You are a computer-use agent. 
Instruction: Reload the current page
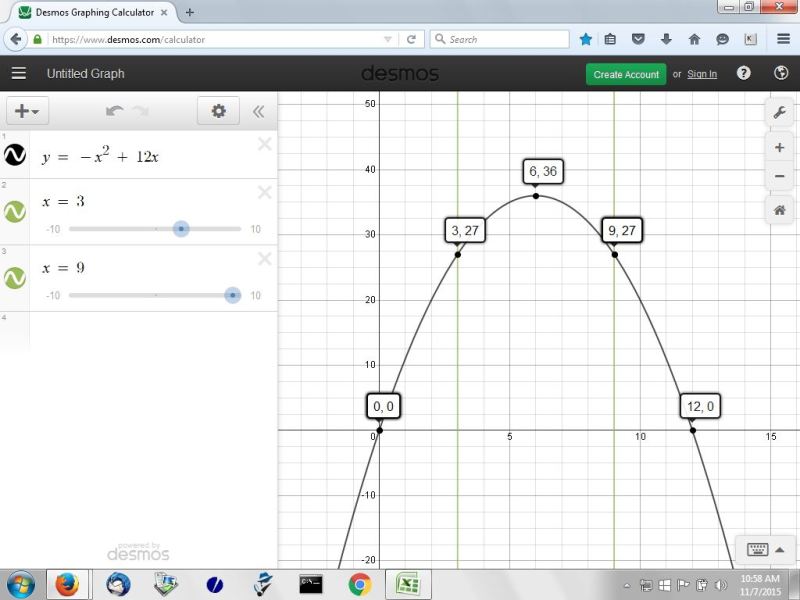click(411, 39)
